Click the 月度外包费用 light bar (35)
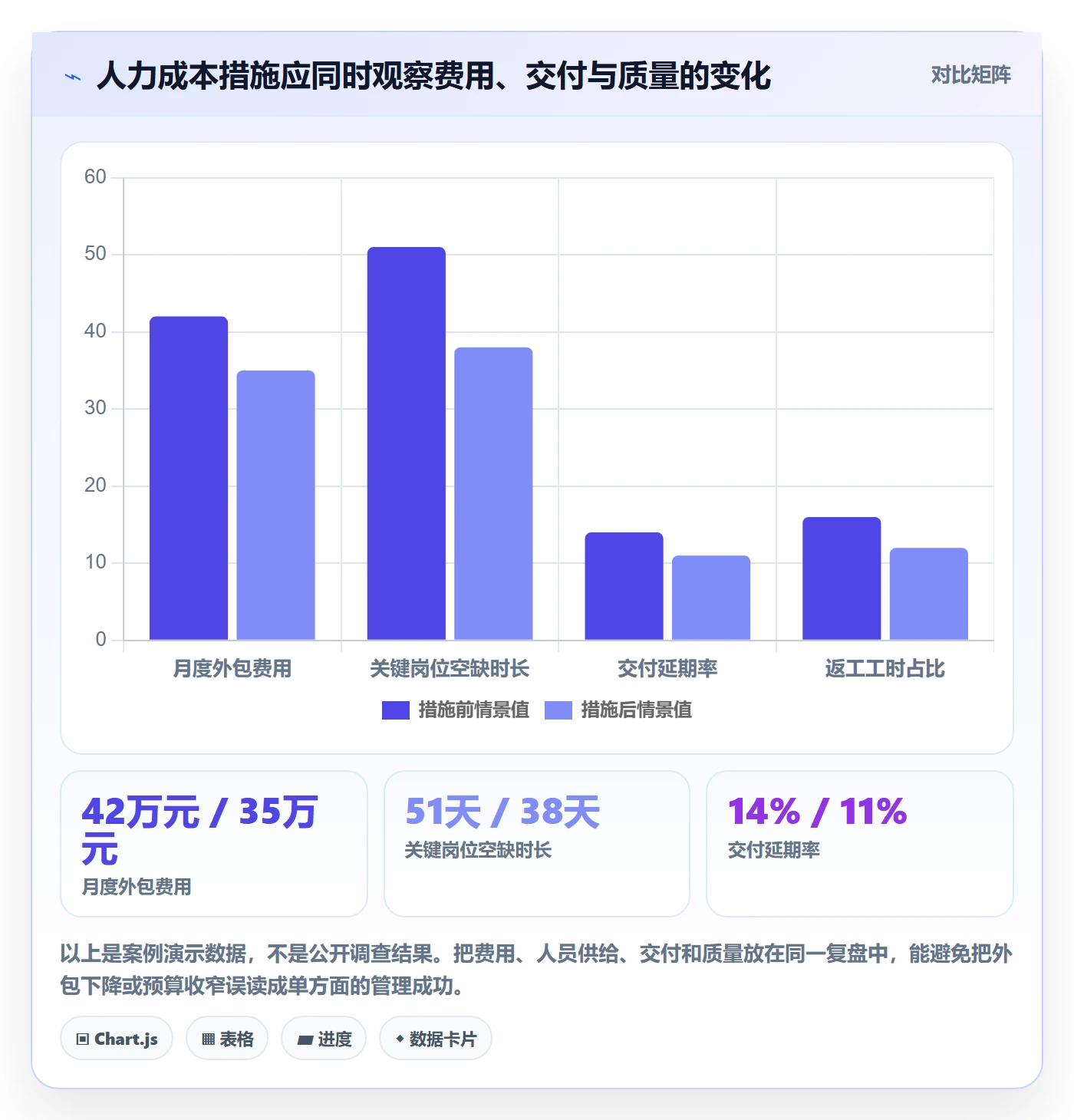The width and height of the screenshot is (1074, 1120). click(275, 505)
